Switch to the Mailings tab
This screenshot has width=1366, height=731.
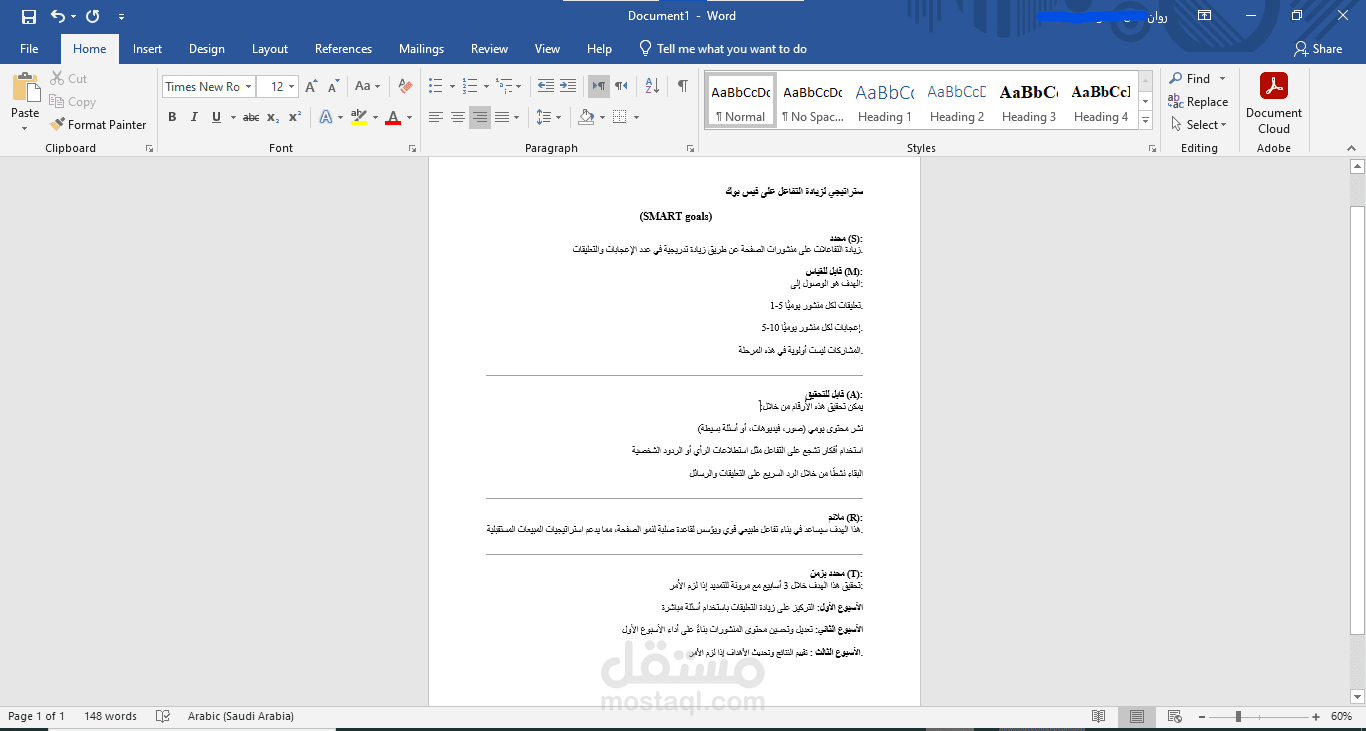coord(421,48)
